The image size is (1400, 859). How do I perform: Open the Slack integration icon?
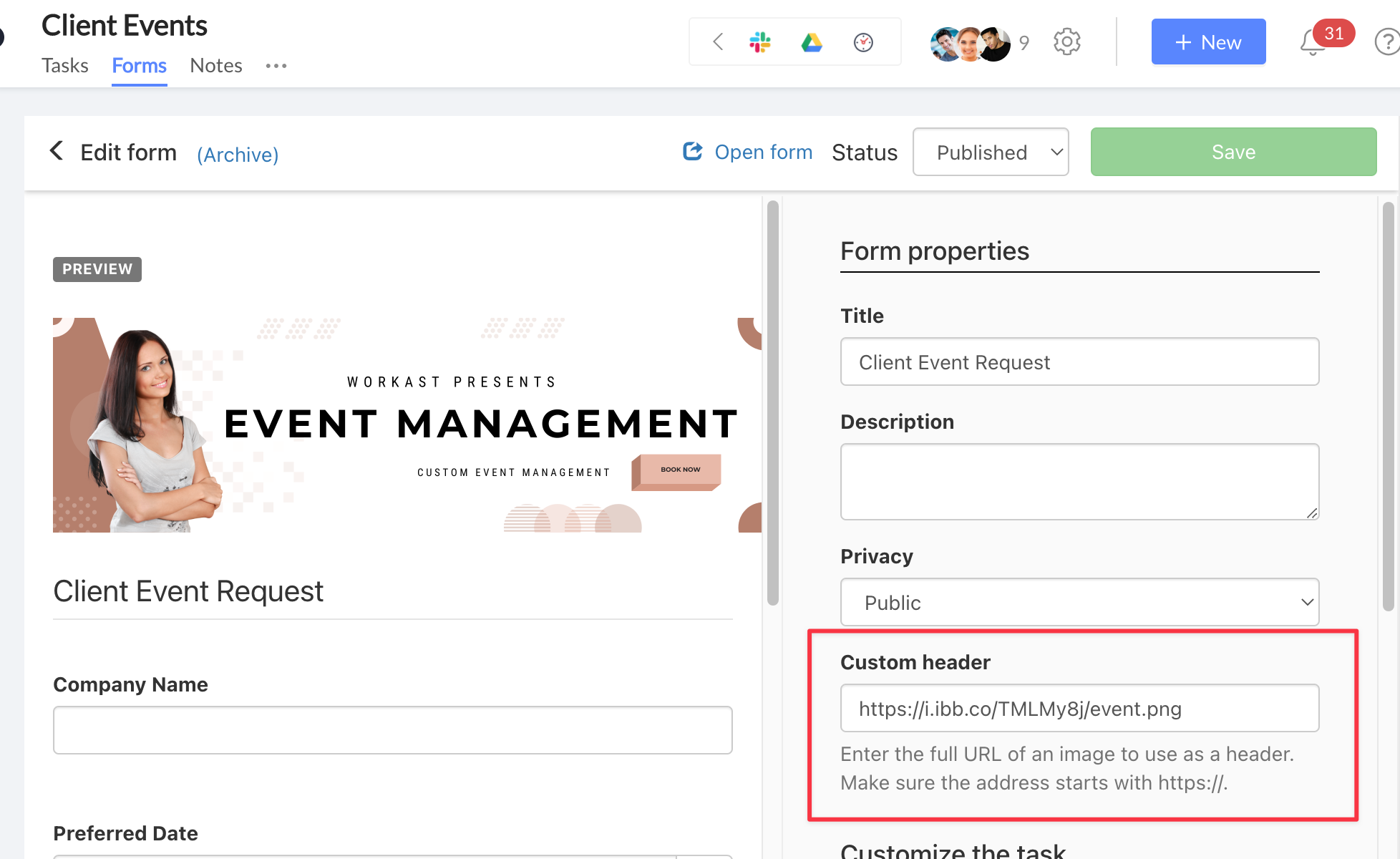760,42
